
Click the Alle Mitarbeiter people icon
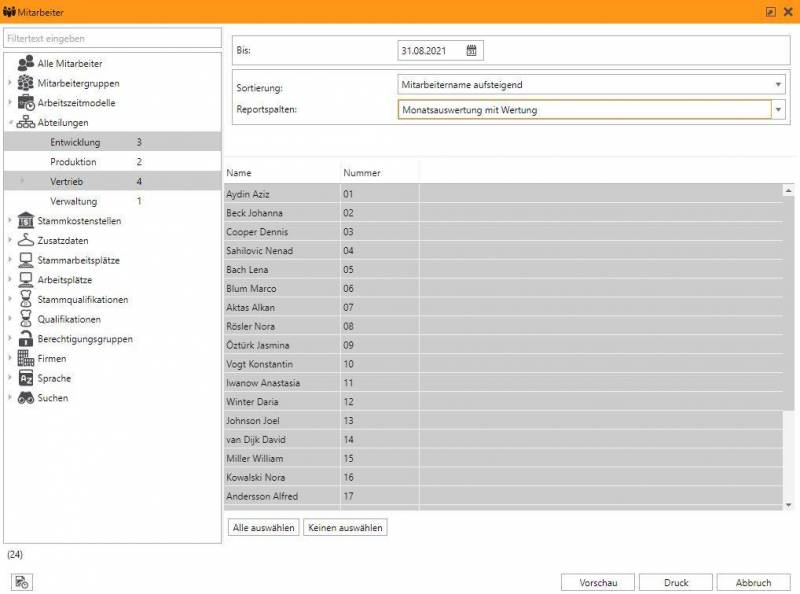[x=26, y=64]
